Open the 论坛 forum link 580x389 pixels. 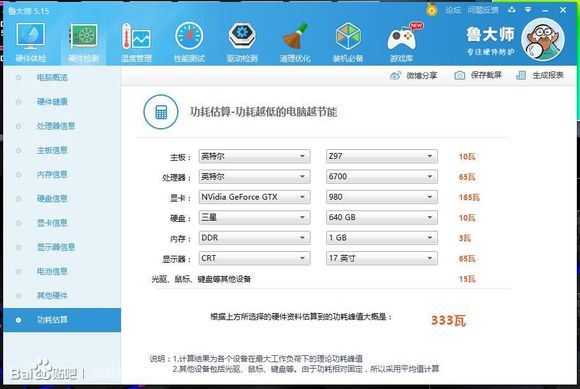click(x=453, y=10)
